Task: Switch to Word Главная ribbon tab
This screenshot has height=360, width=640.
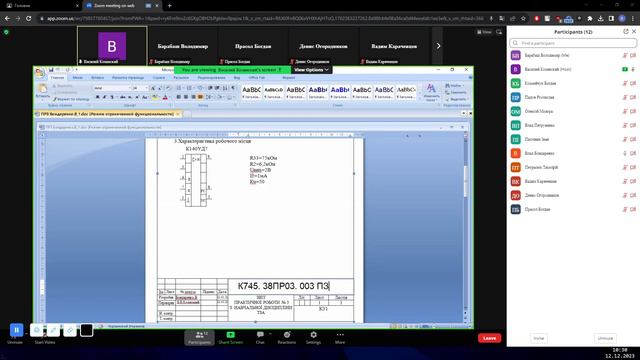Action: click(x=58, y=78)
